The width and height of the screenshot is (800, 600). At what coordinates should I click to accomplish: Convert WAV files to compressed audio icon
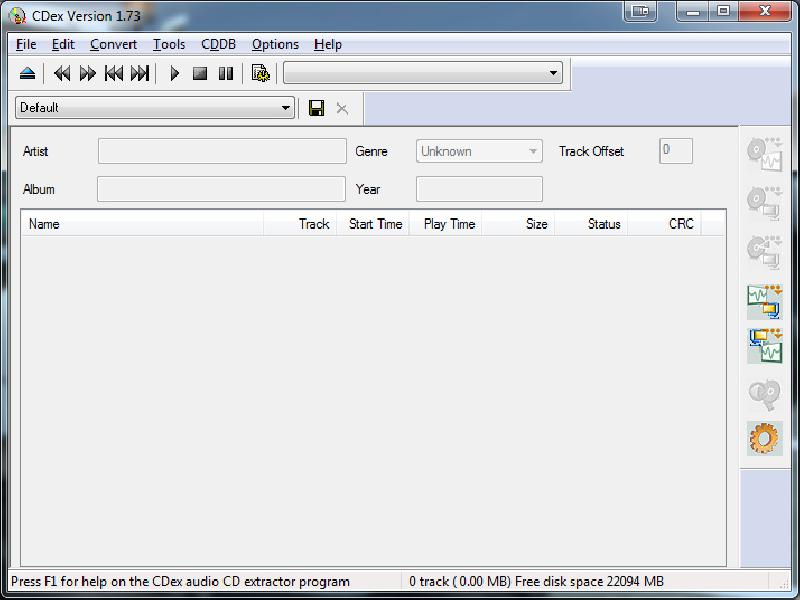764,302
